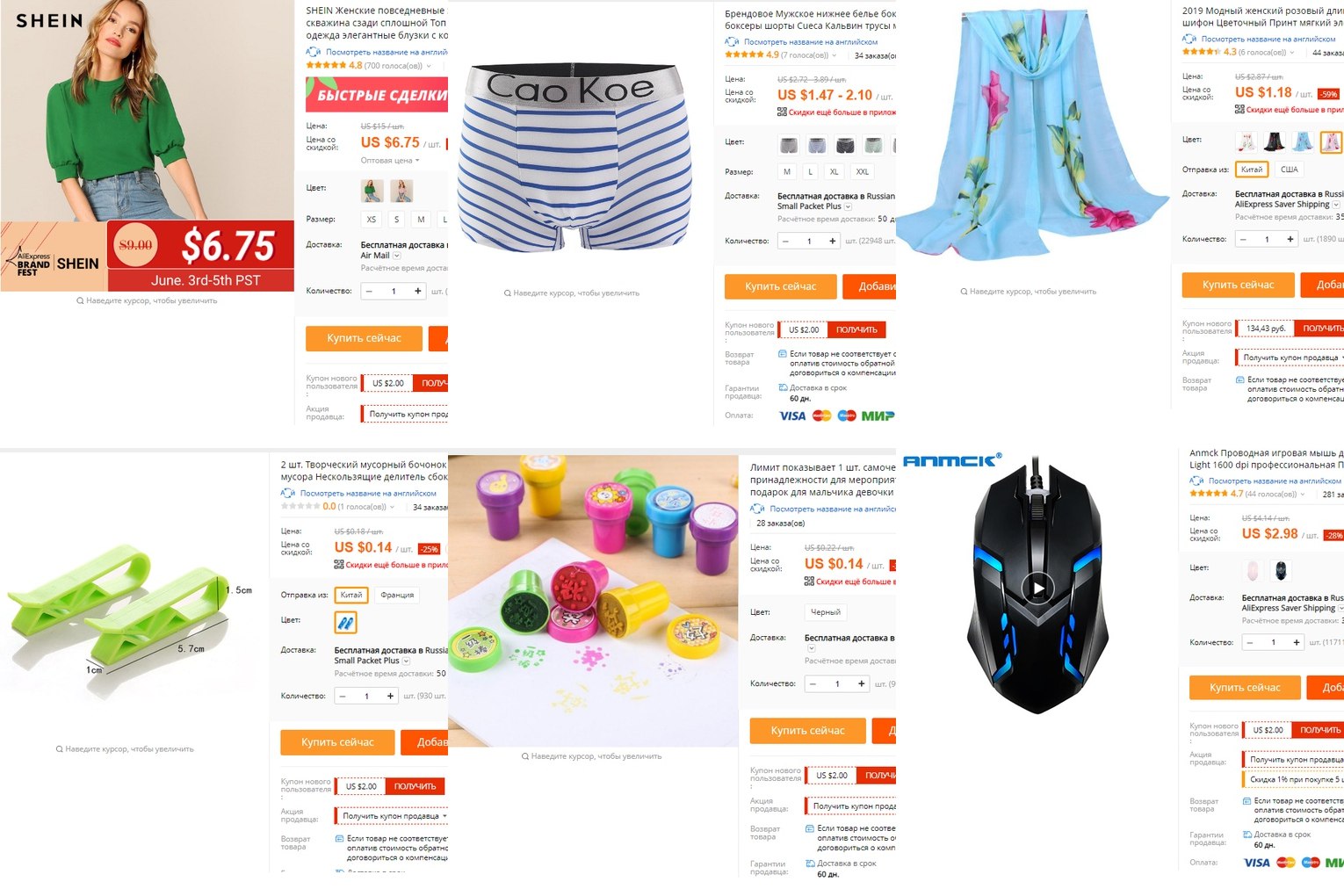This screenshot has height=896, width=1344.
Task: Expand the Small Packet Plus shipping dropdown for the boxers
Action: pyautogui.click(x=848, y=206)
